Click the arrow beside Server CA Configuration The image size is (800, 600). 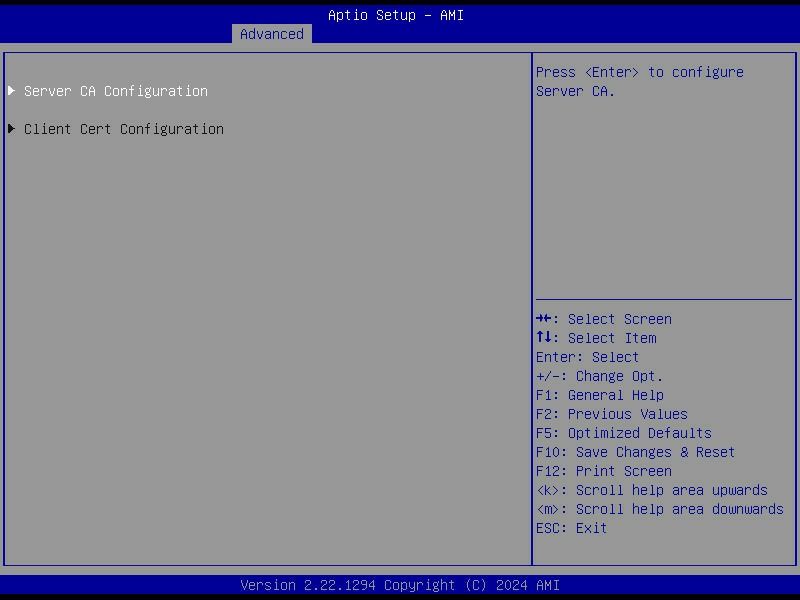coord(12,91)
